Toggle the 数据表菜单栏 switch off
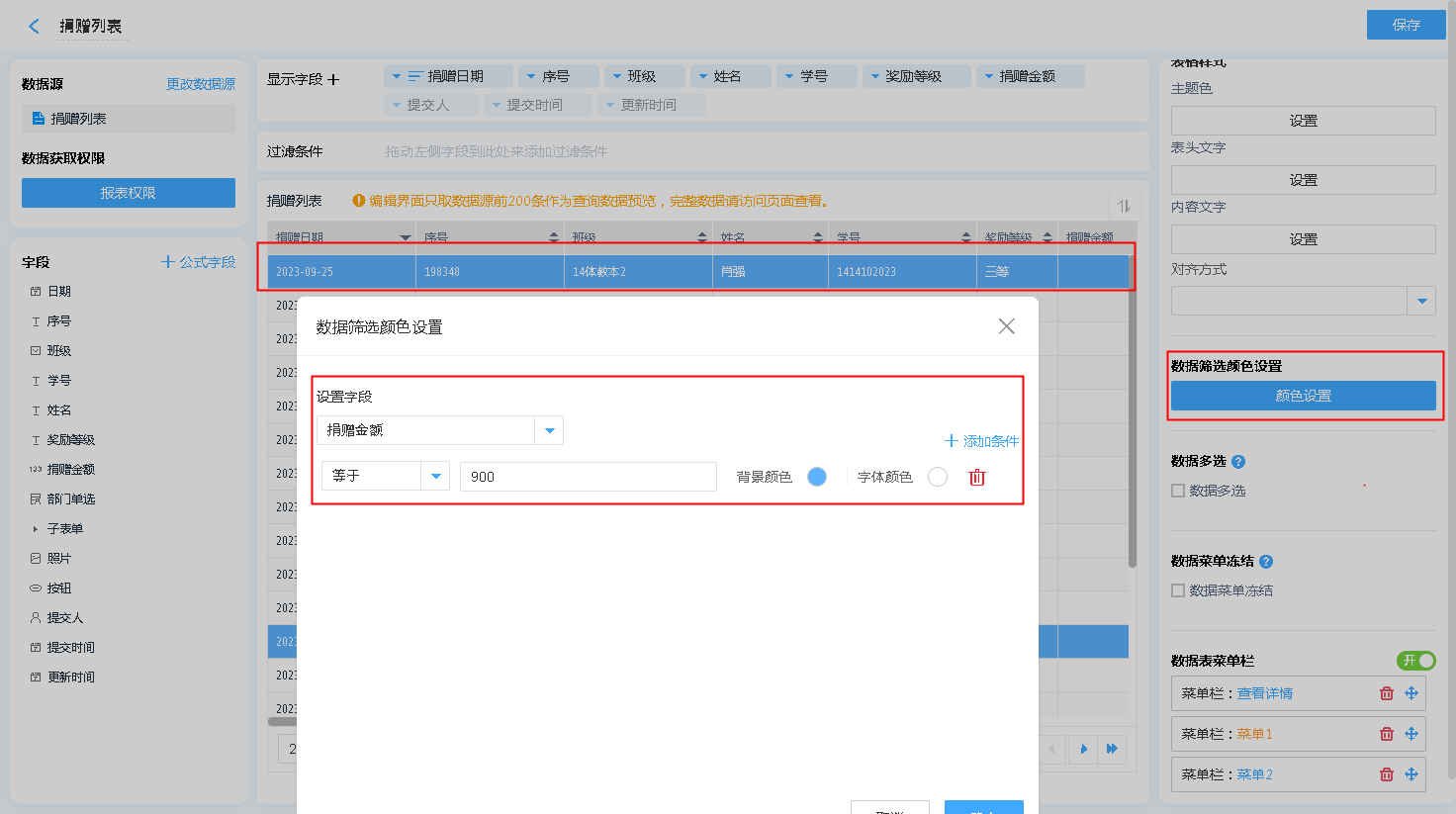 pos(1415,661)
